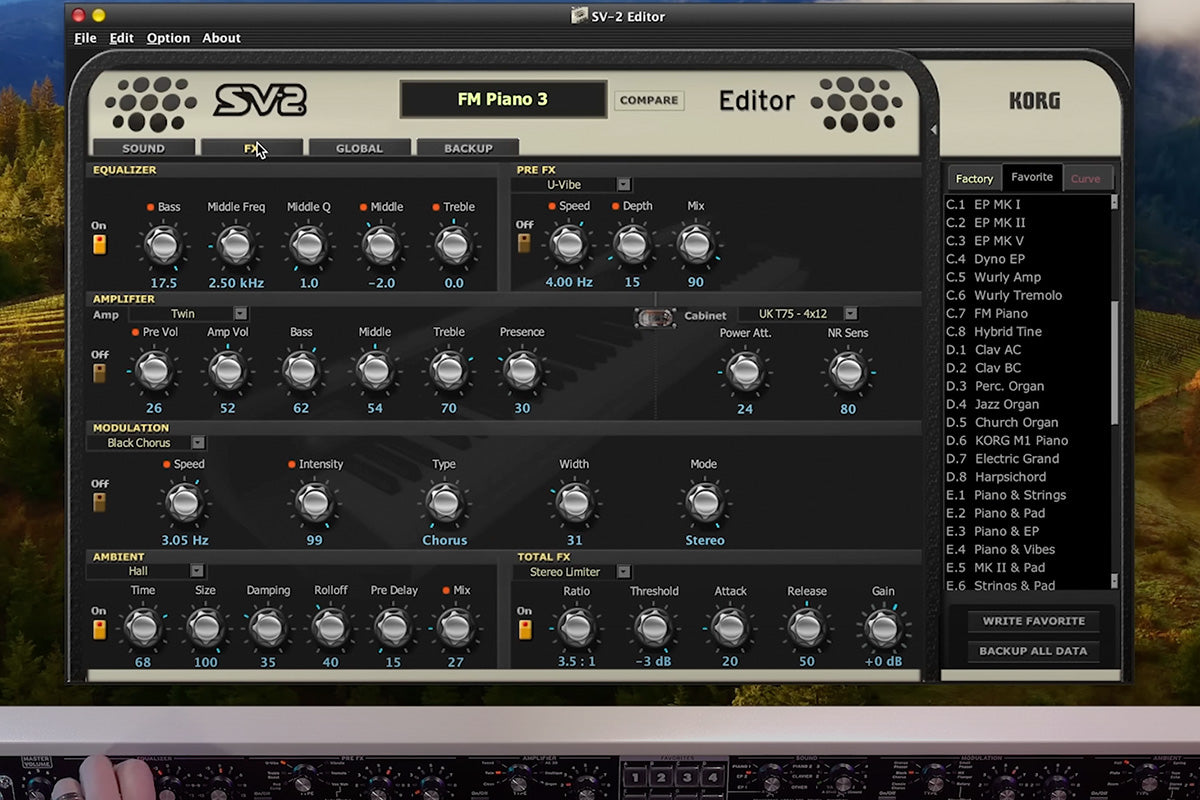This screenshot has width=1200, height=800.
Task: Click the amp-cabinet link icon
Action: coord(654,317)
